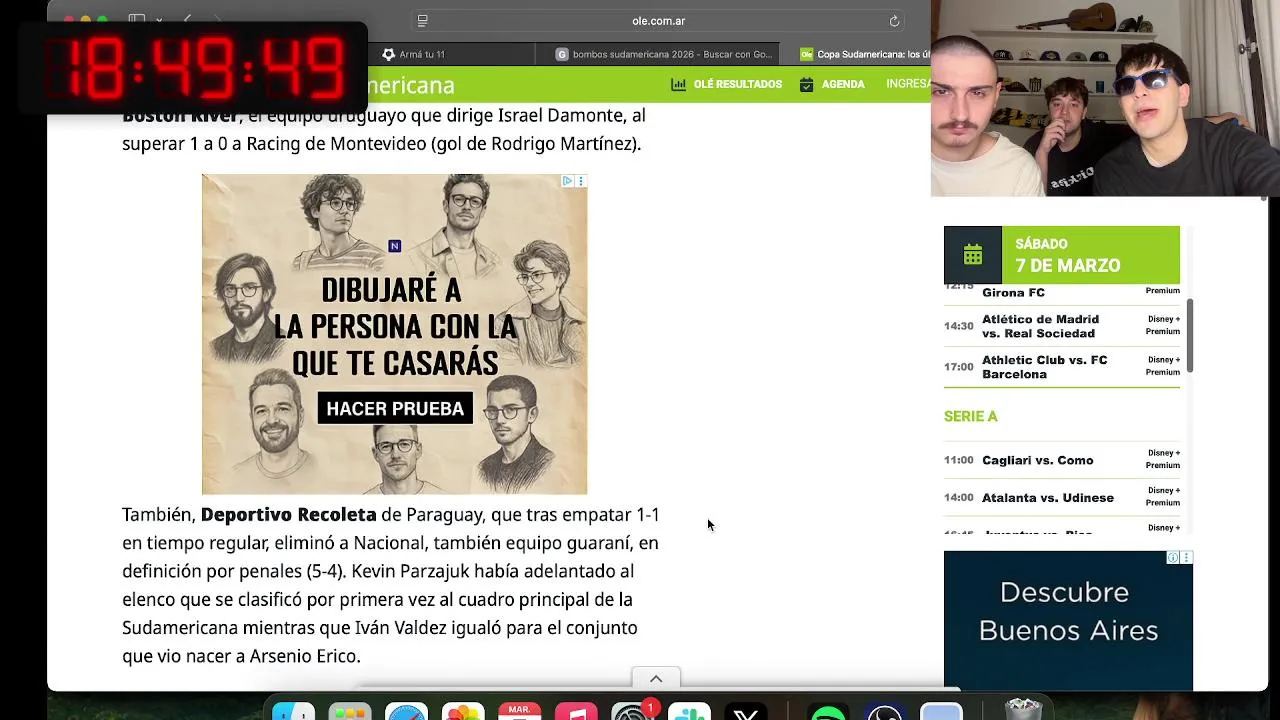
Task: Click the green calendar icon beside Sábado
Action: coord(973,255)
